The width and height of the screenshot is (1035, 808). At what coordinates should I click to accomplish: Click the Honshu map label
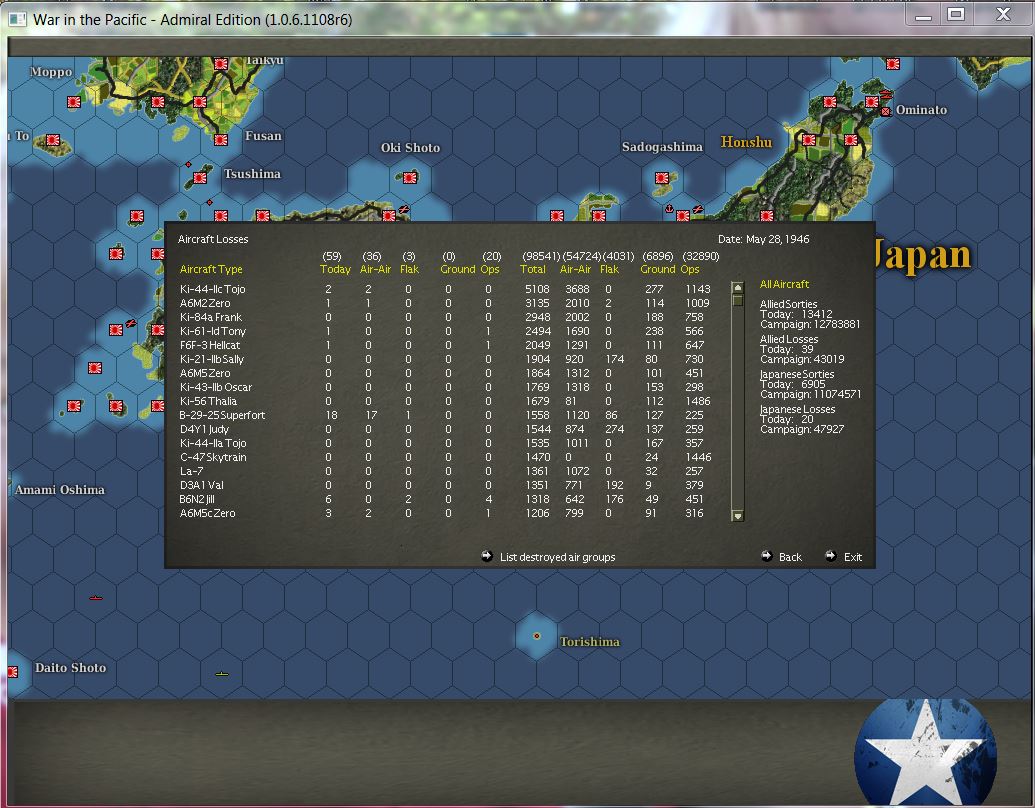tap(746, 142)
